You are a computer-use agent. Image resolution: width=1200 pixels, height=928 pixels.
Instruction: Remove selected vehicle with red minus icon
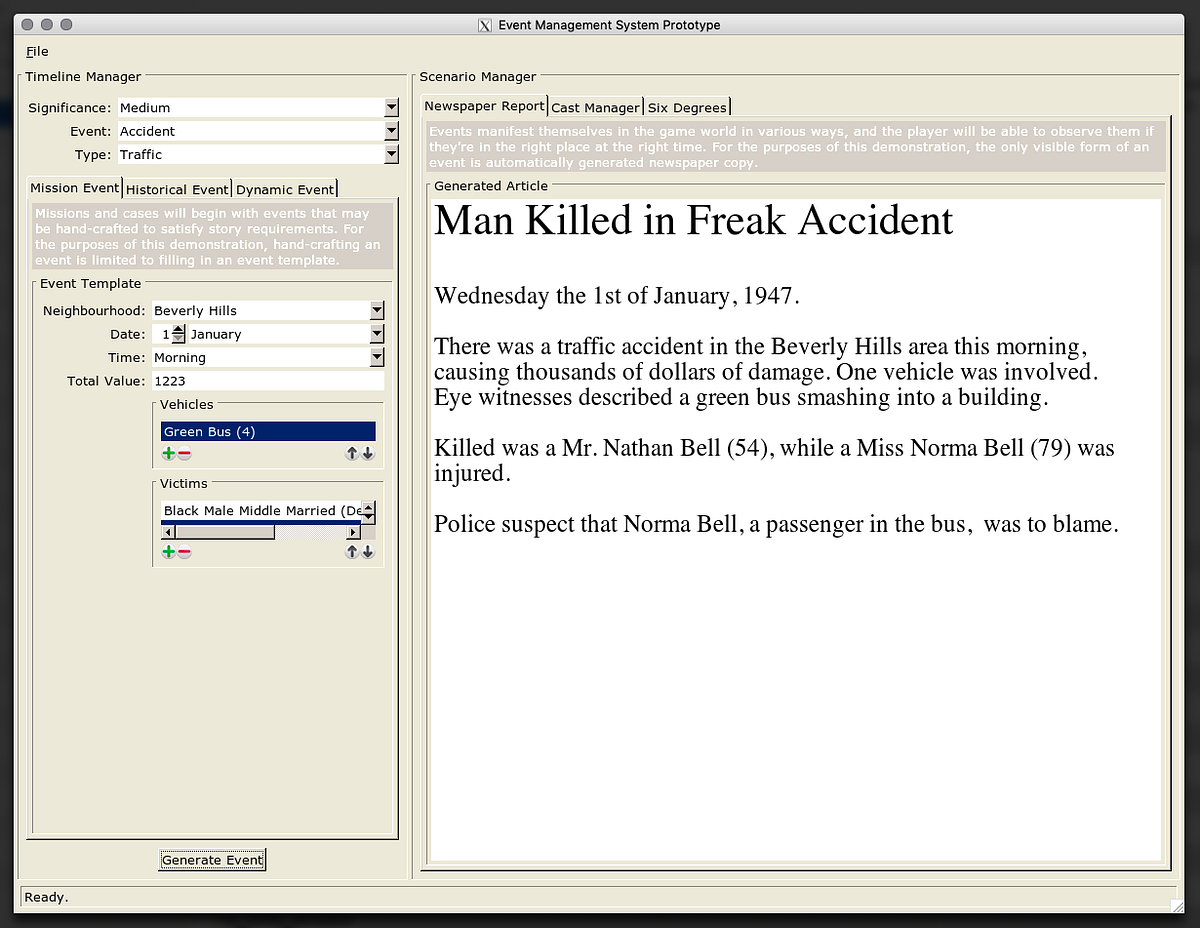point(184,454)
